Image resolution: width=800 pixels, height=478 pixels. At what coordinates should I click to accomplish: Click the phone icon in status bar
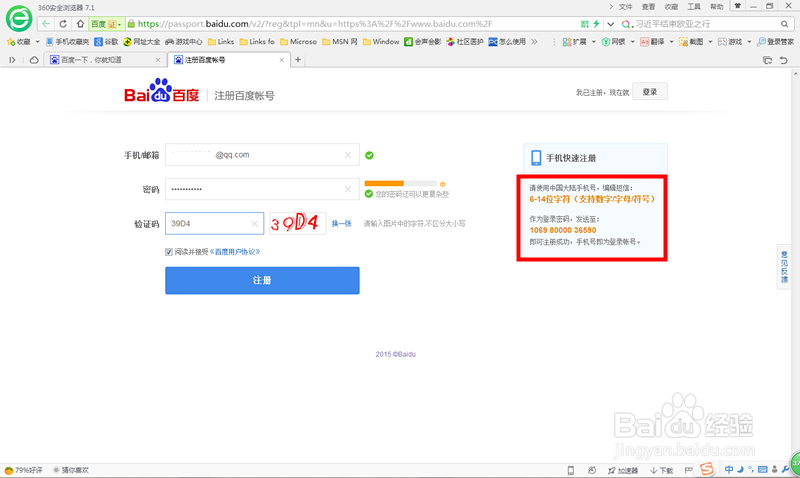[x=571, y=470]
